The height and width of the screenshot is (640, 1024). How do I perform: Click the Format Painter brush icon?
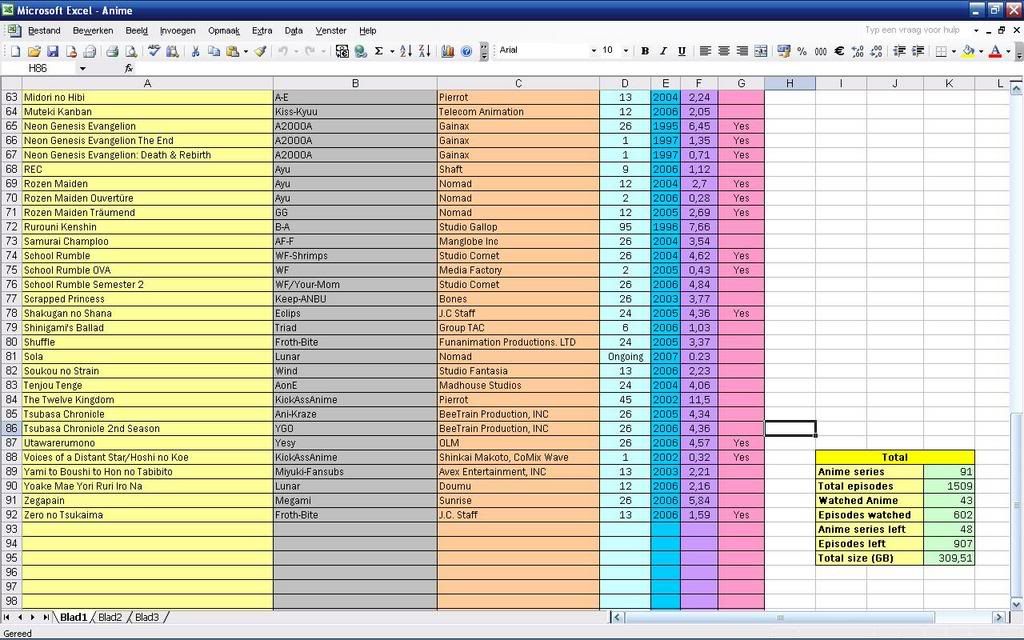(260, 51)
